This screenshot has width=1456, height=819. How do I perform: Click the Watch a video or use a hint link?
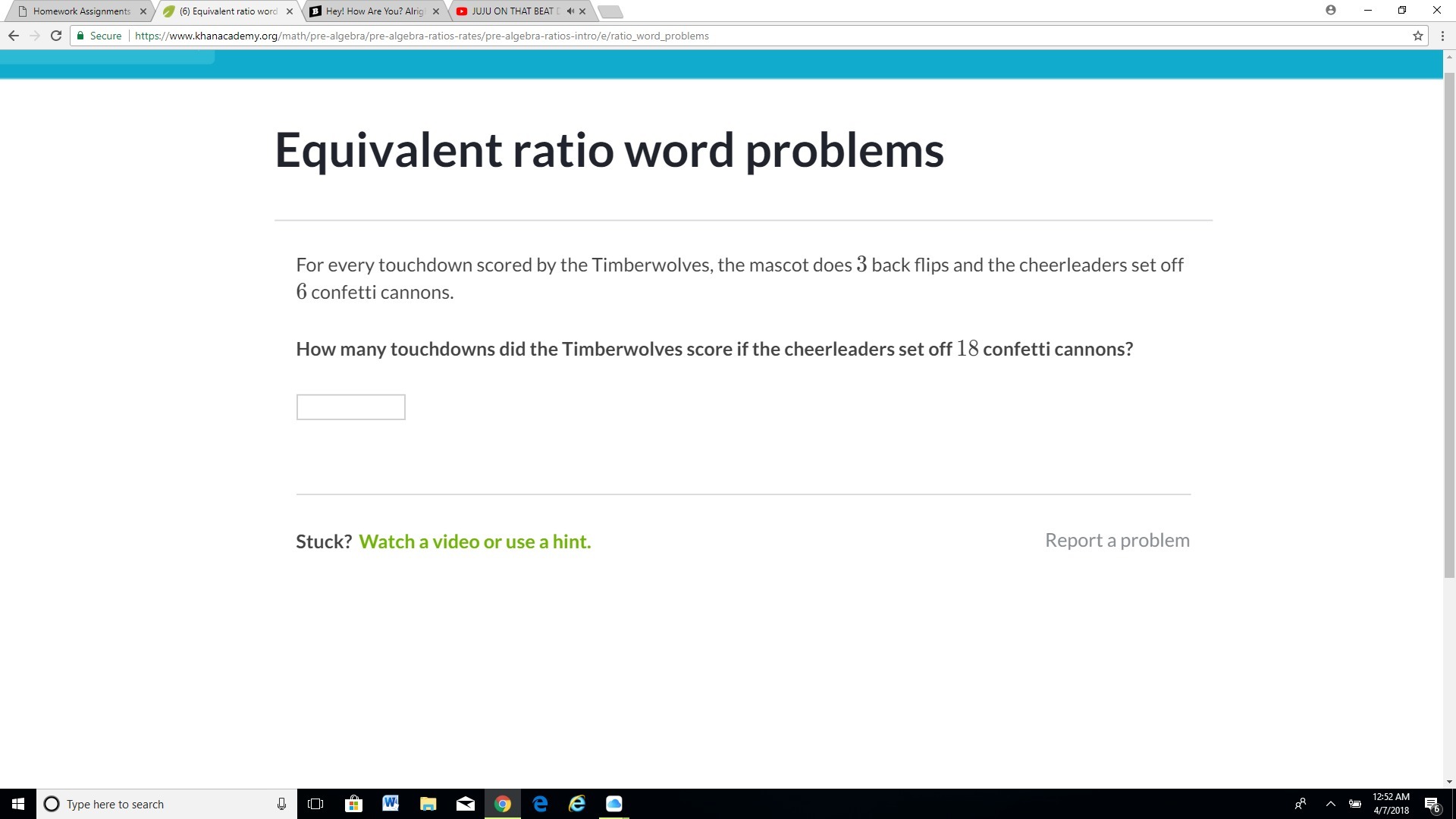475,541
